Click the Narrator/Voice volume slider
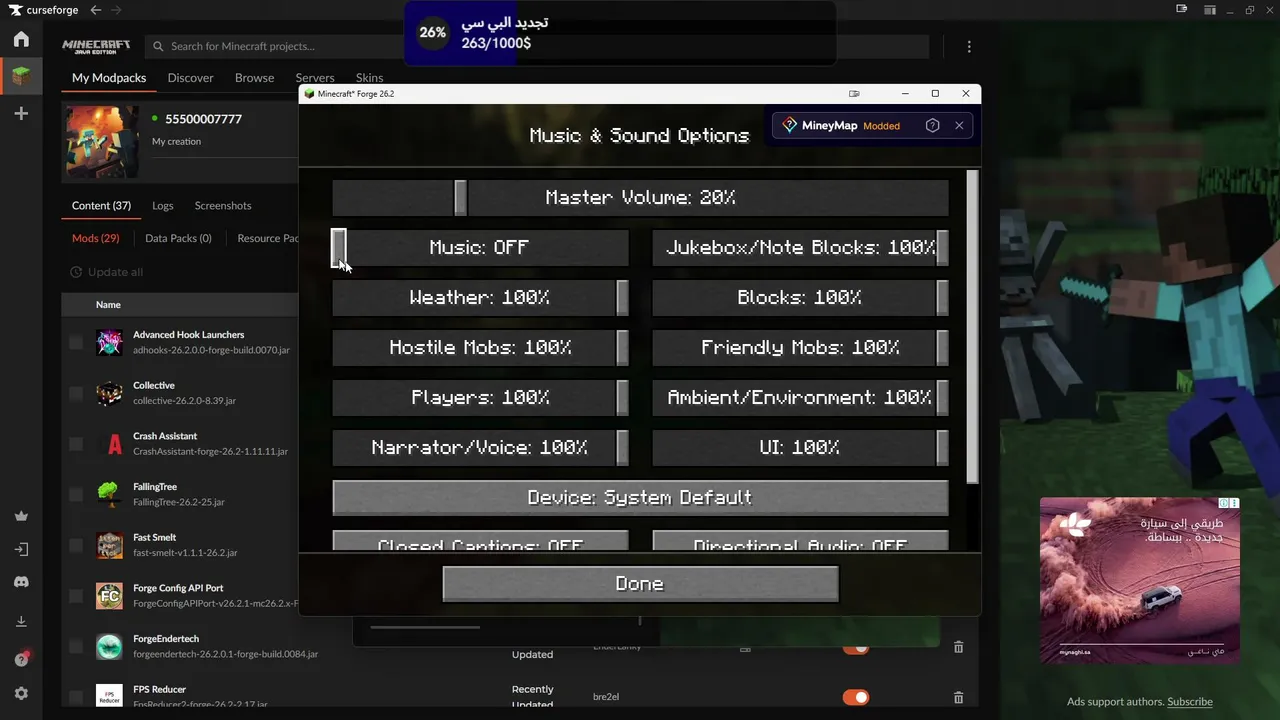This screenshot has height=720, width=1280. [x=480, y=448]
